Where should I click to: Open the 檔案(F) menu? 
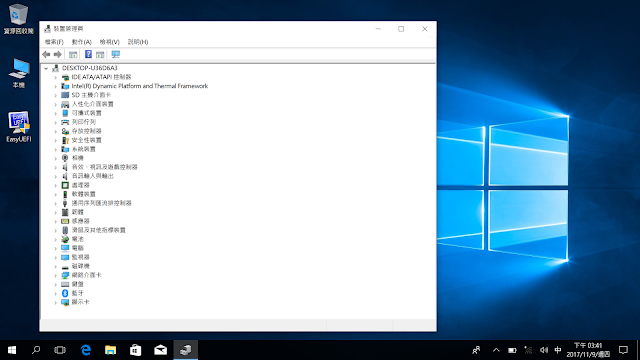tap(54, 42)
